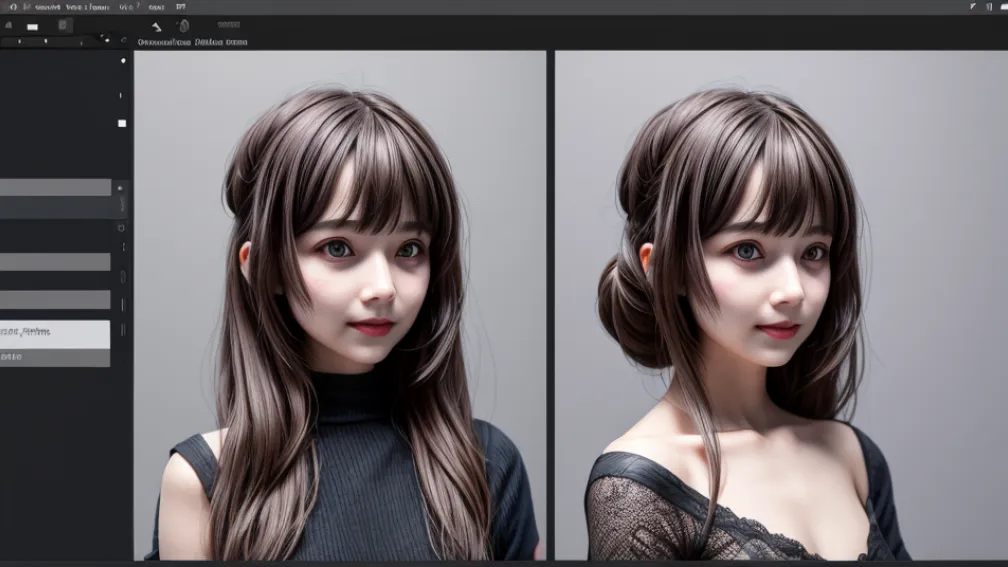1008x567 pixels.
Task: Click the diagonal arrow icon at the top right
Action: pyautogui.click(x=973, y=6)
